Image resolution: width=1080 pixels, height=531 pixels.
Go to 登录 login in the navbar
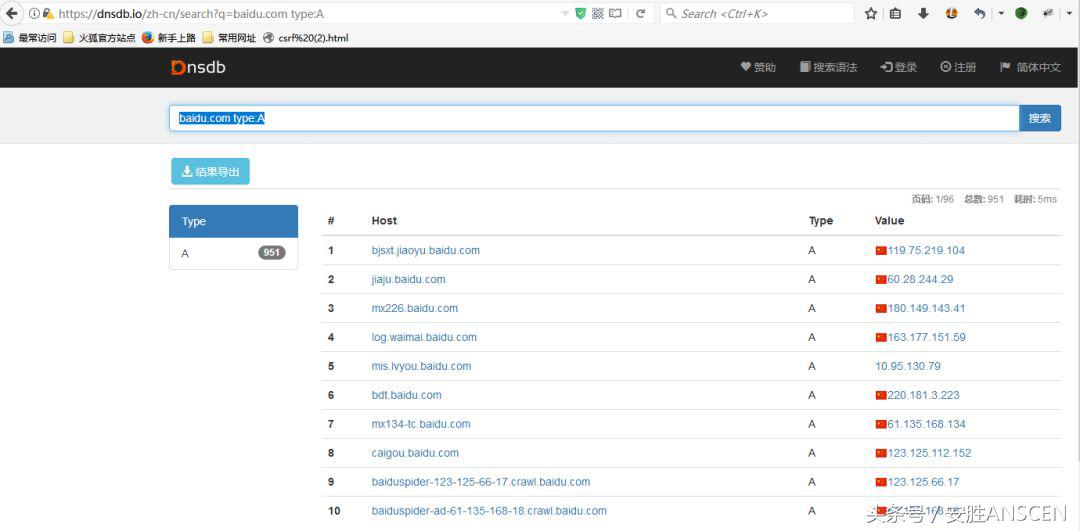[898, 67]
